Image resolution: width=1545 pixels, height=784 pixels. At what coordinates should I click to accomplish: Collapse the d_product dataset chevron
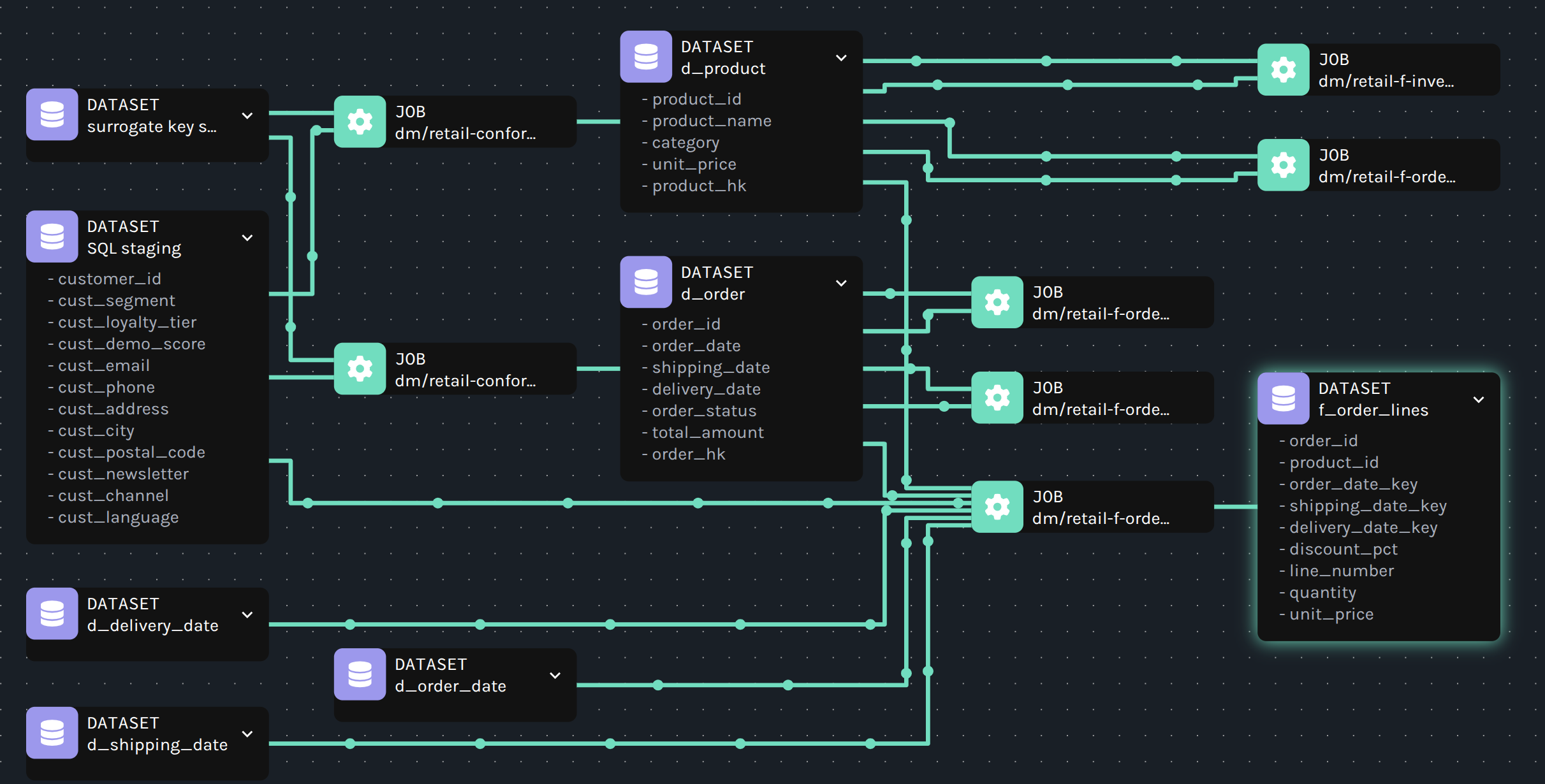coord(841,58)
